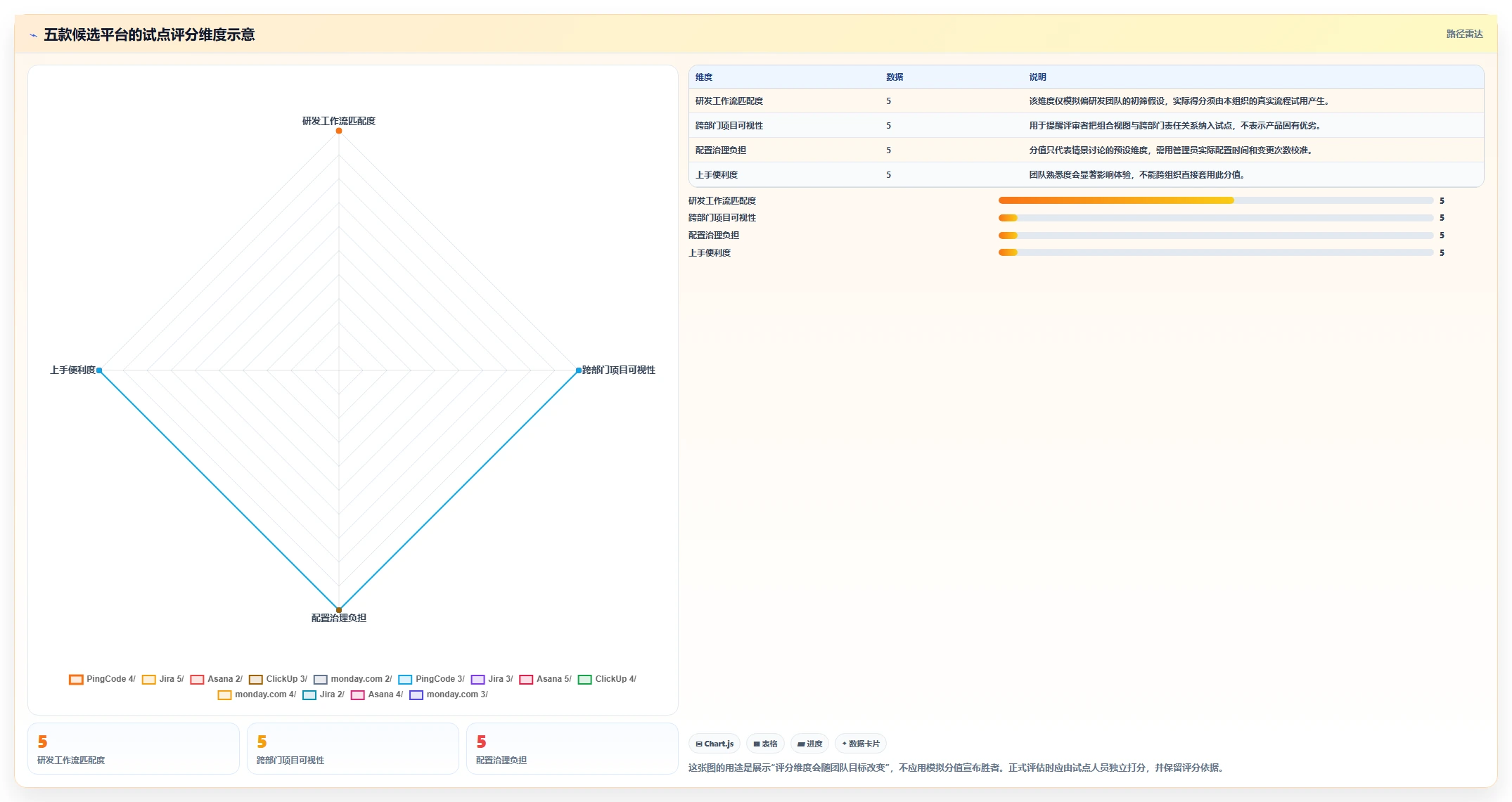Viewport: 1512px width, 802px height.
Task: Toggle the PingCode 3/ legend series
Action: [431, 679]
